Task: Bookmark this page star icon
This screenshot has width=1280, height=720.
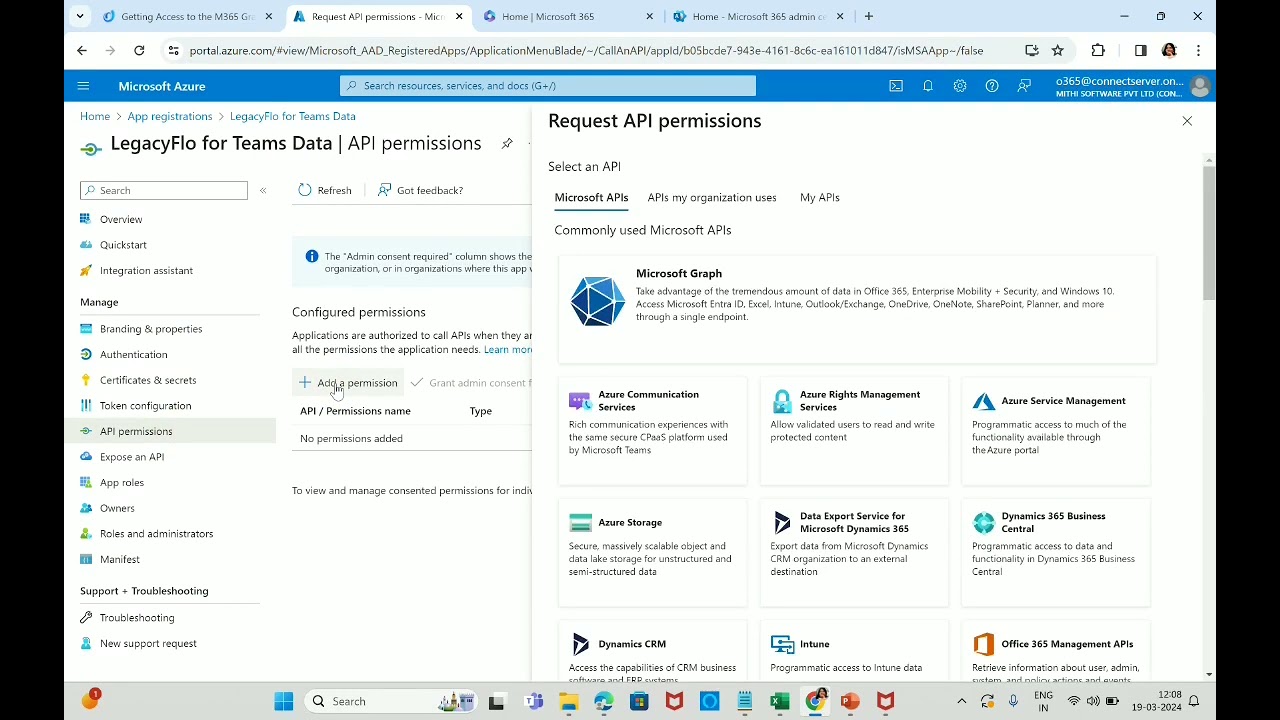Action: coord(1058,51)
